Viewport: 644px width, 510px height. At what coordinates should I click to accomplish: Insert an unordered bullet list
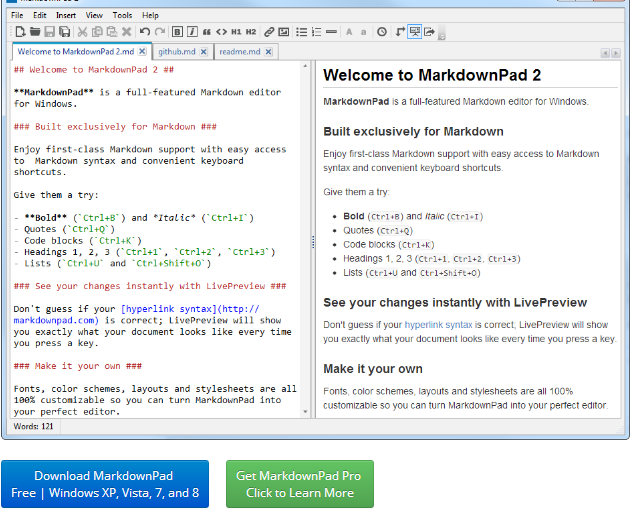(301, 32)
